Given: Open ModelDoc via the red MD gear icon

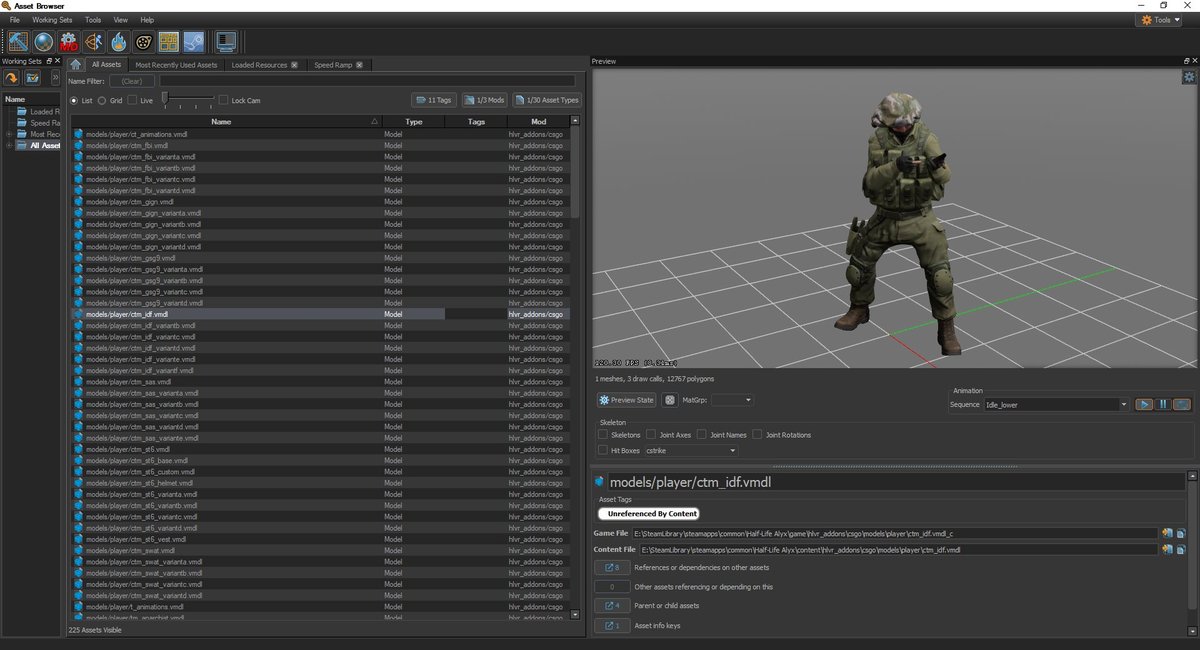Looking at the screenshot, I should pos(69,42).
